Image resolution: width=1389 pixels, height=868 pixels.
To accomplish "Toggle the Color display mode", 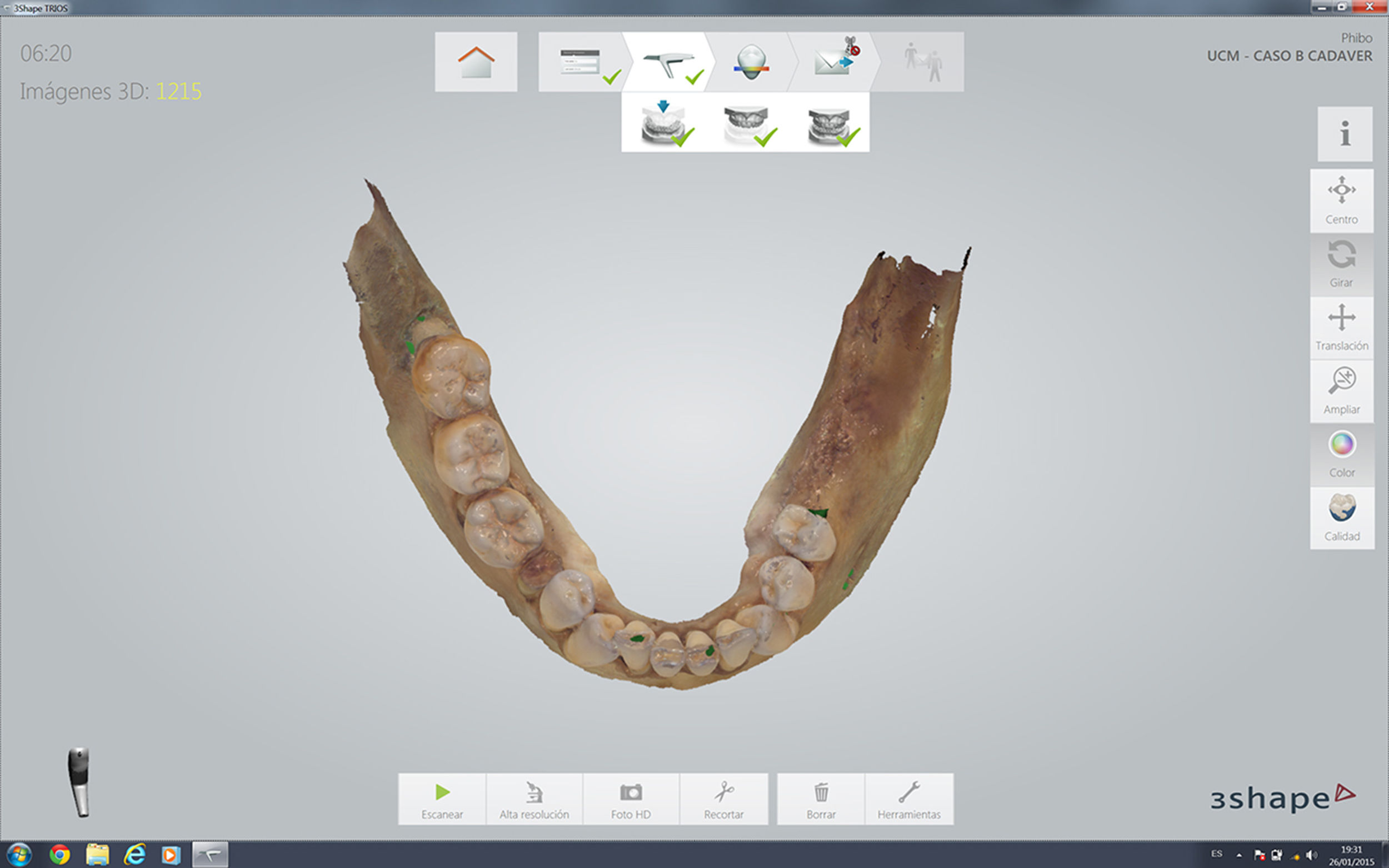I will point(1341,455).
